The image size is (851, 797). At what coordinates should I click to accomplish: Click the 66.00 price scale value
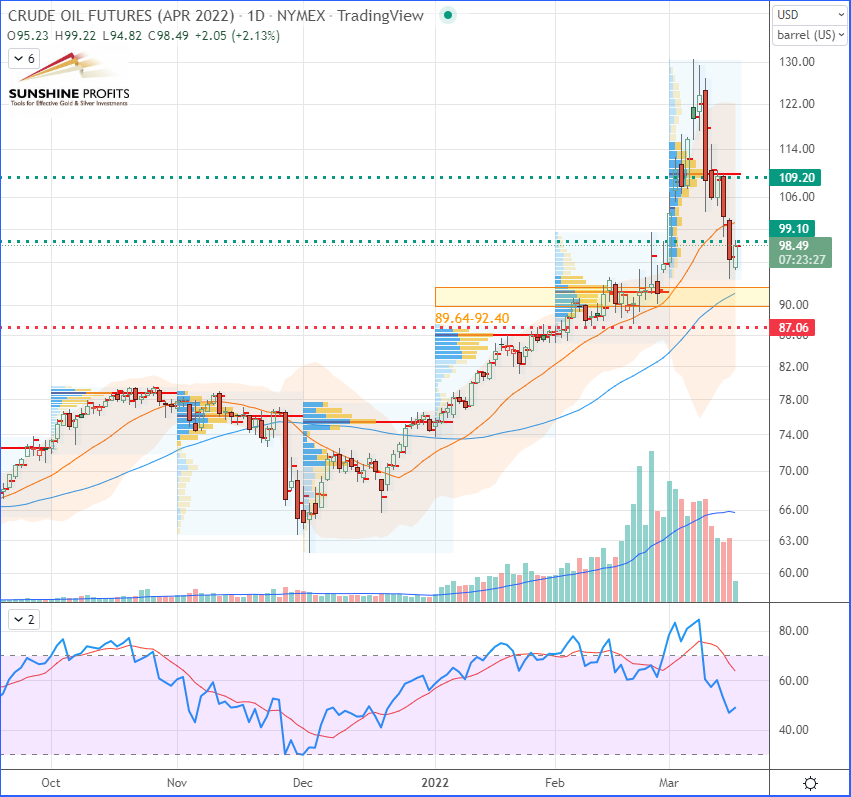coord(793,509)
